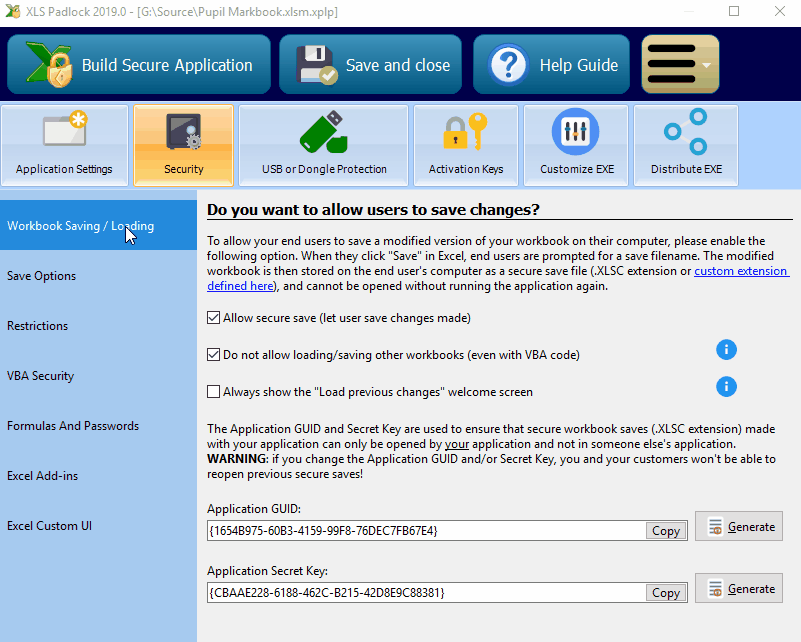801x642 pixels.
Task: Open USB or Dongle Protection icon
Action: (324, 133)
